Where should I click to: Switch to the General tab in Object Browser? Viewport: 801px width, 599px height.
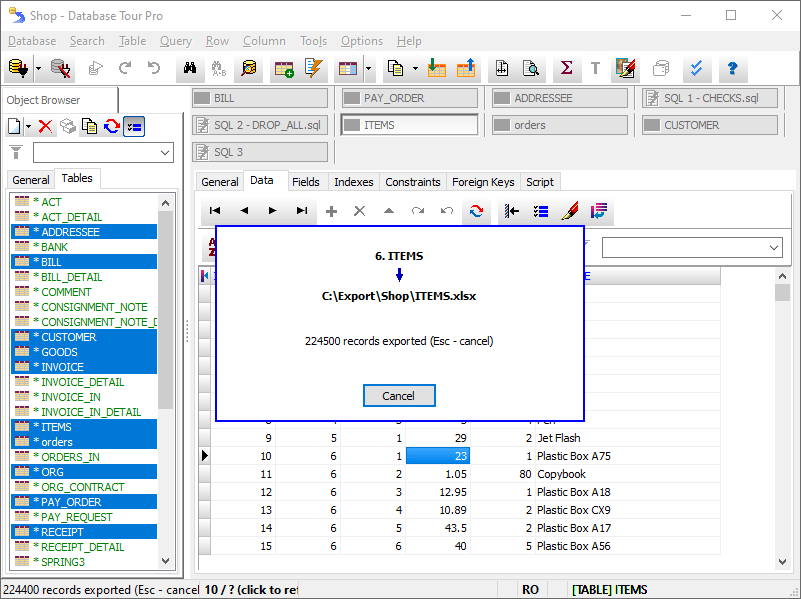31,179
